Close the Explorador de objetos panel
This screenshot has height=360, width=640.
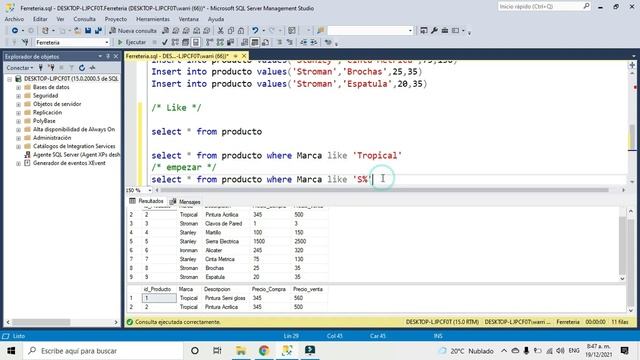click(116, 56)
